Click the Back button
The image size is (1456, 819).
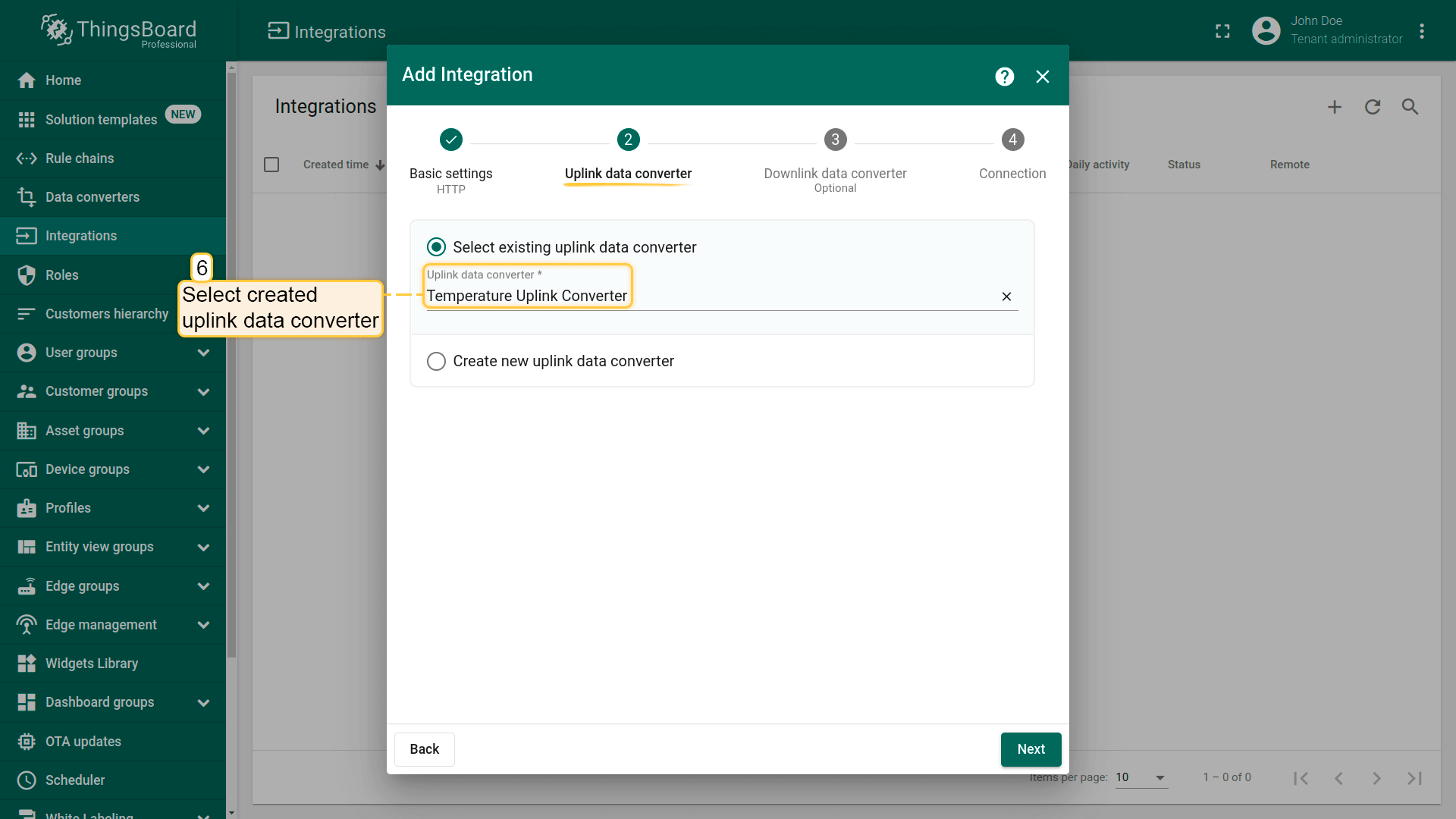coord(425,749)
